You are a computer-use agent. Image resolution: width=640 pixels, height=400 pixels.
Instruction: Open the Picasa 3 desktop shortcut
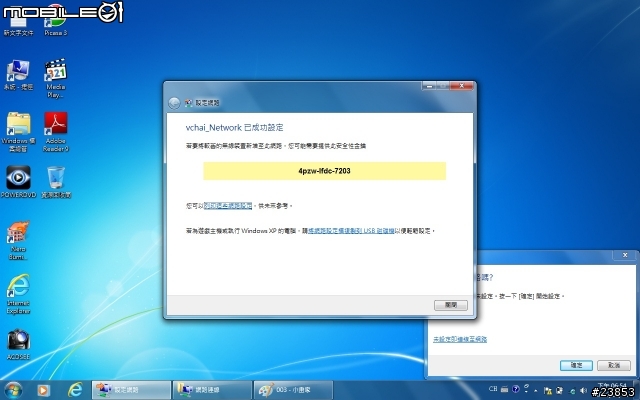56,22
